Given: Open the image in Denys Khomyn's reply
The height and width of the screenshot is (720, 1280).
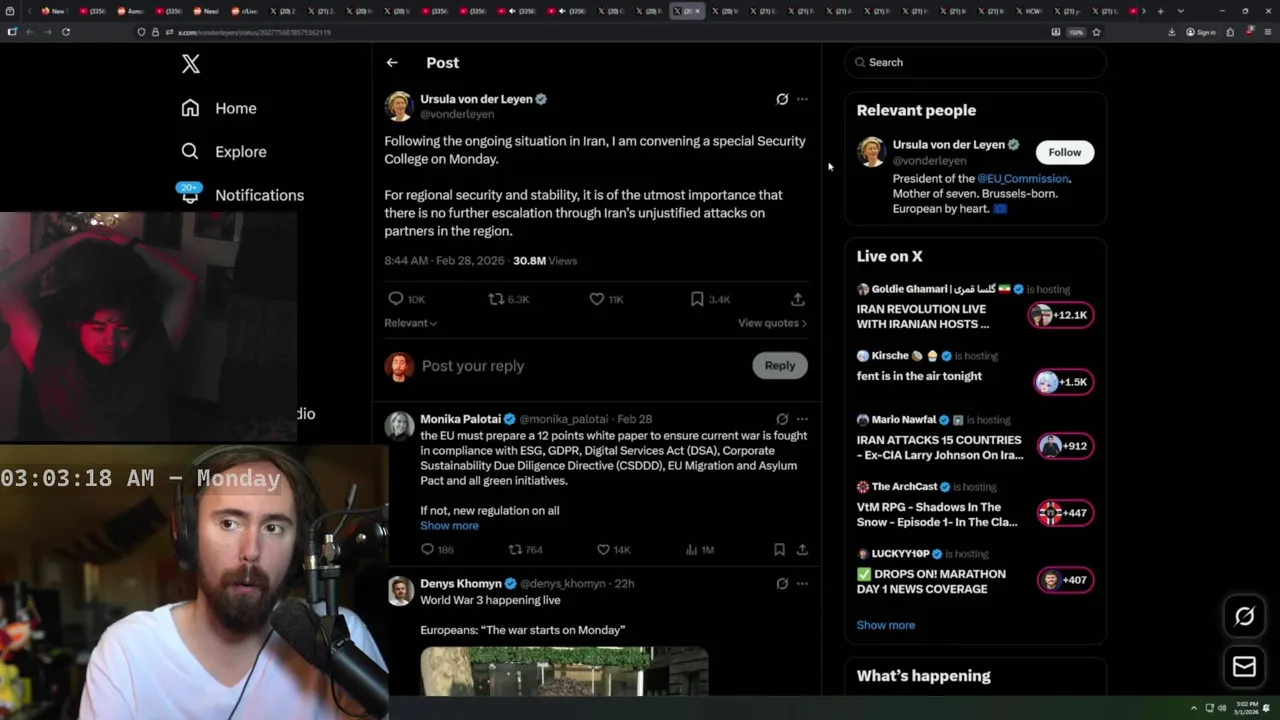Looking at the screenshot, I should click(x=564, y=671).
